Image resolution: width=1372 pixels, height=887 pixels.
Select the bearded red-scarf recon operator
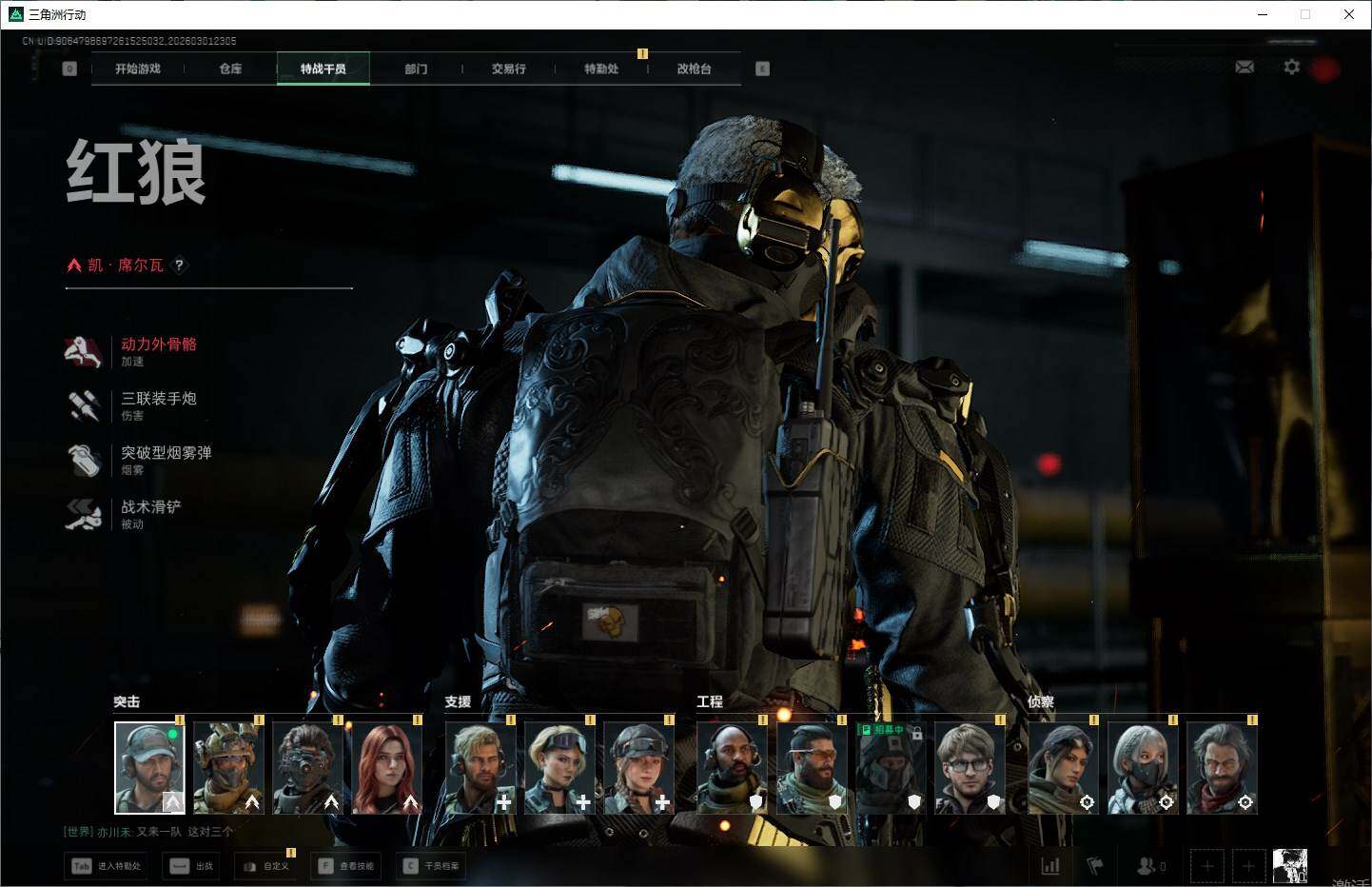click(x=1222, y=768)
